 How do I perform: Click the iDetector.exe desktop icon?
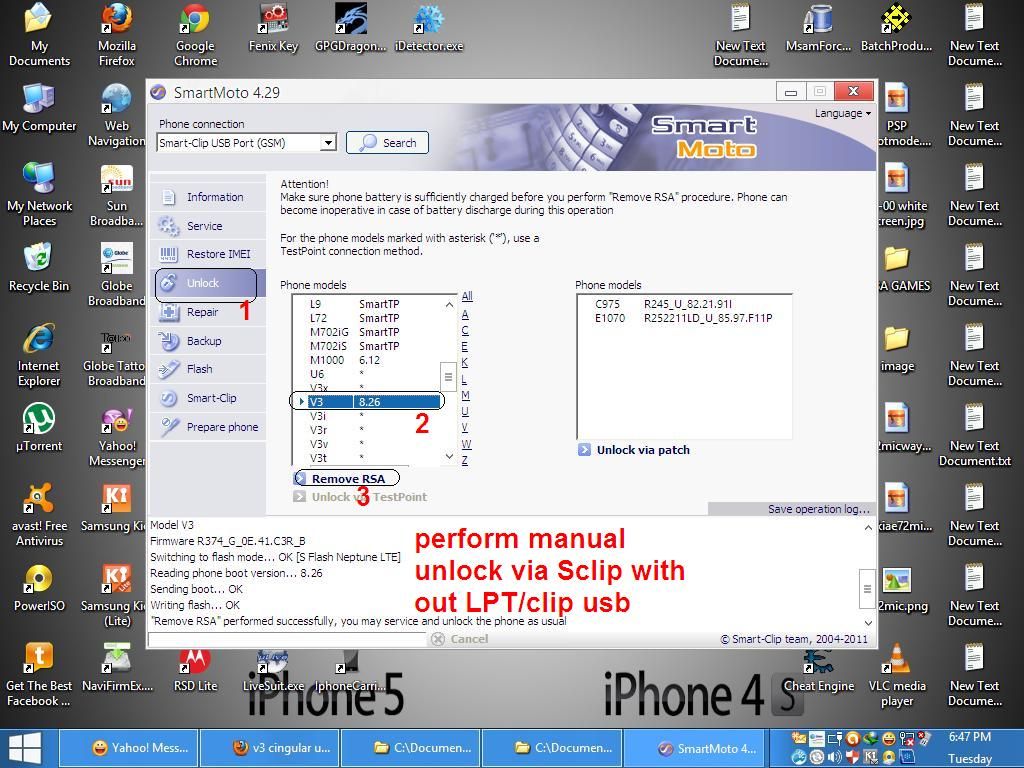[x=429, y=29]
